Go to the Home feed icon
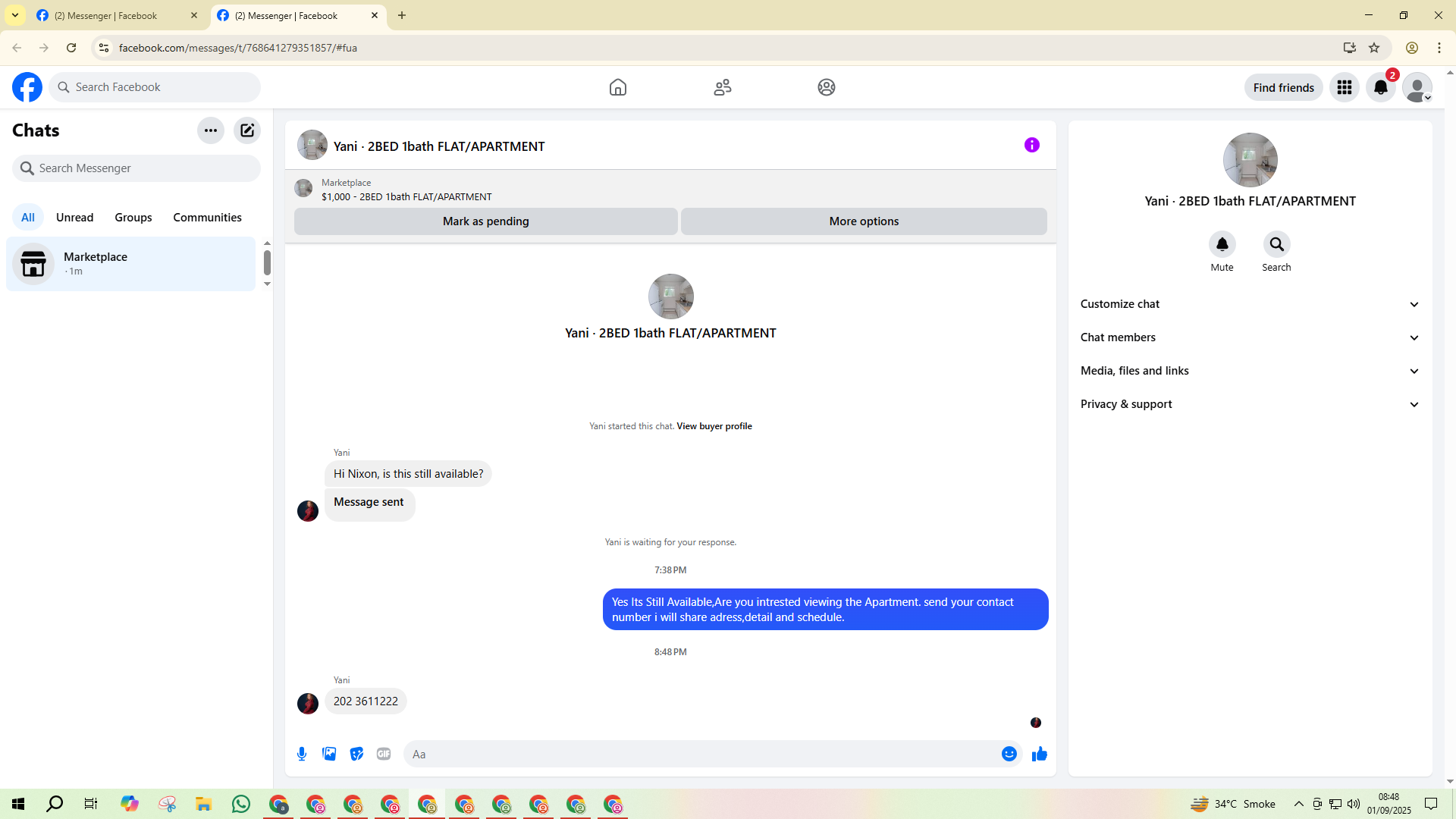Image resolution: width=1456 pixels, height=819 pixels. (618, 87)
